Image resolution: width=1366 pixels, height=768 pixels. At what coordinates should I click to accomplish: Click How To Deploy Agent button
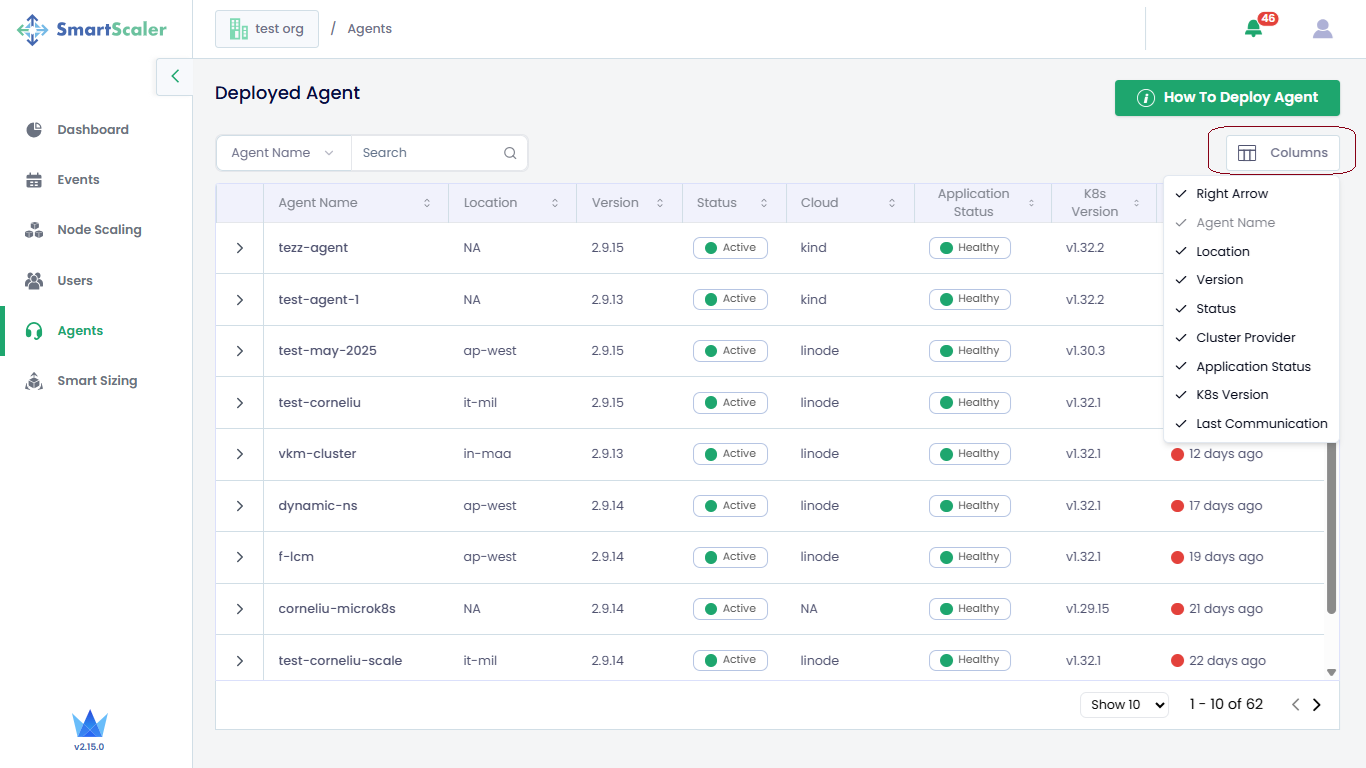click(x=1227, y=98)
